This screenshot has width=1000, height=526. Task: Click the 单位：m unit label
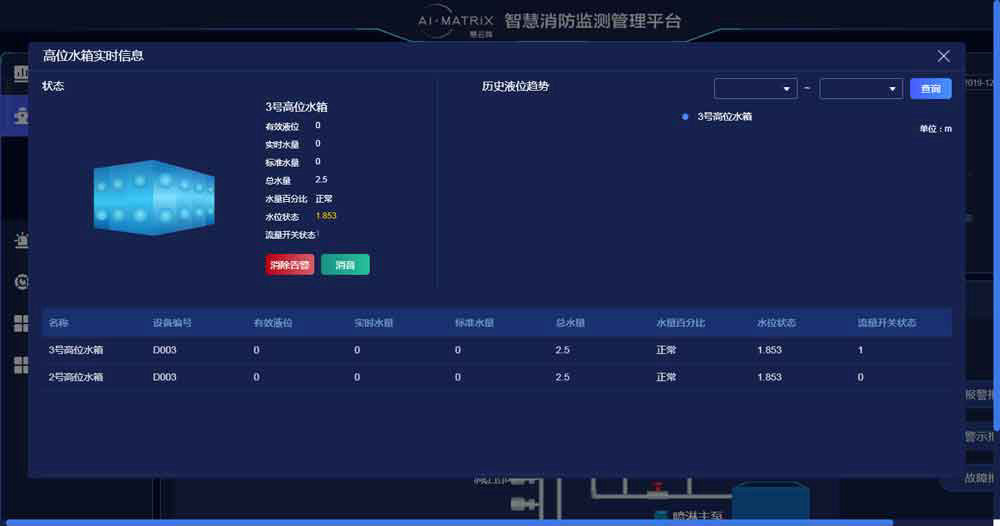point(936,129)
